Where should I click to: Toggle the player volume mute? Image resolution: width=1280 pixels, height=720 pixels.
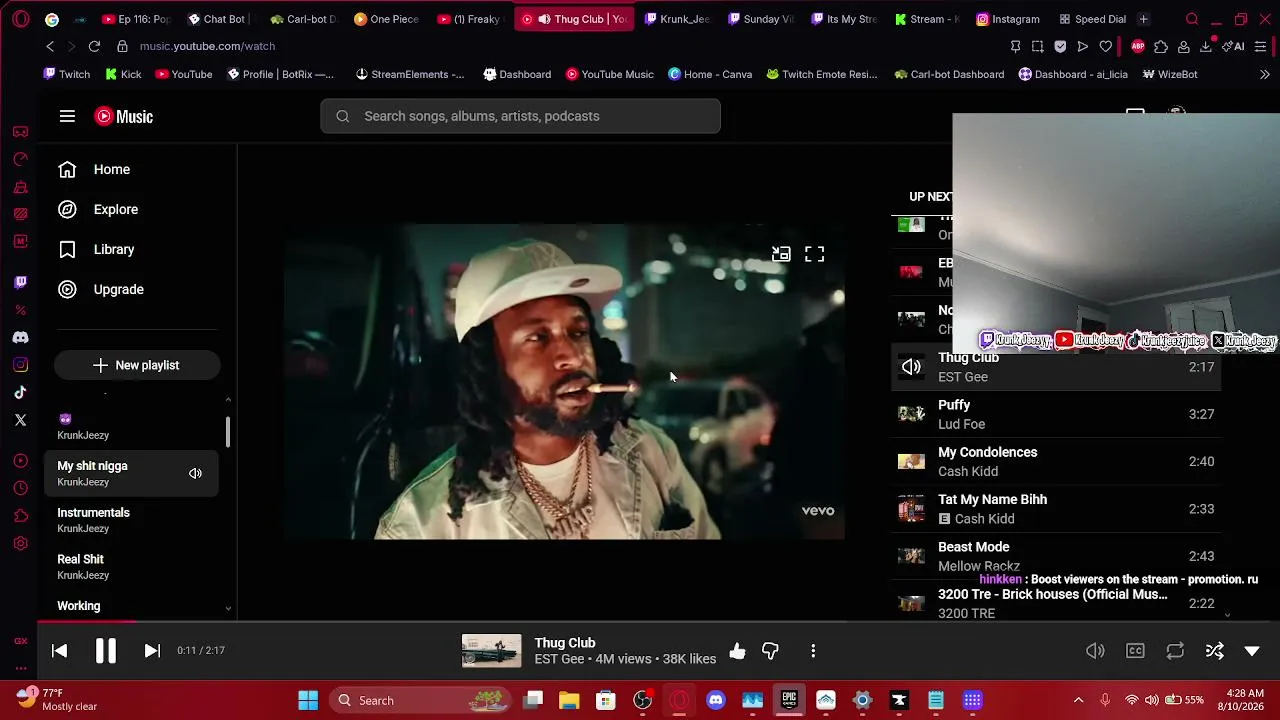pyautogui.click(x=1095, y=651)
